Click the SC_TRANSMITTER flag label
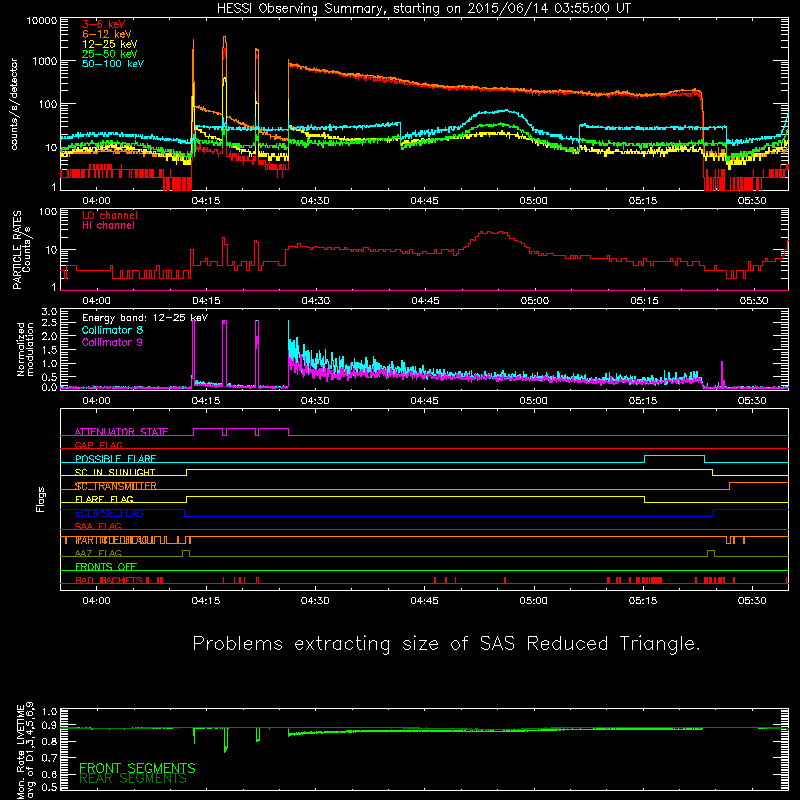This screenshot has width=800, height=800. pos(115,486)
